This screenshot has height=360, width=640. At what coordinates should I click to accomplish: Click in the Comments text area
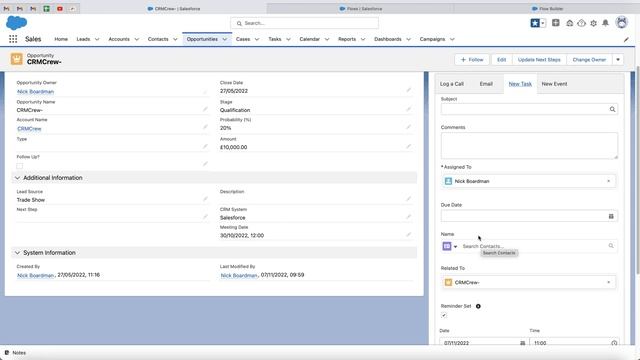point(529,145)
